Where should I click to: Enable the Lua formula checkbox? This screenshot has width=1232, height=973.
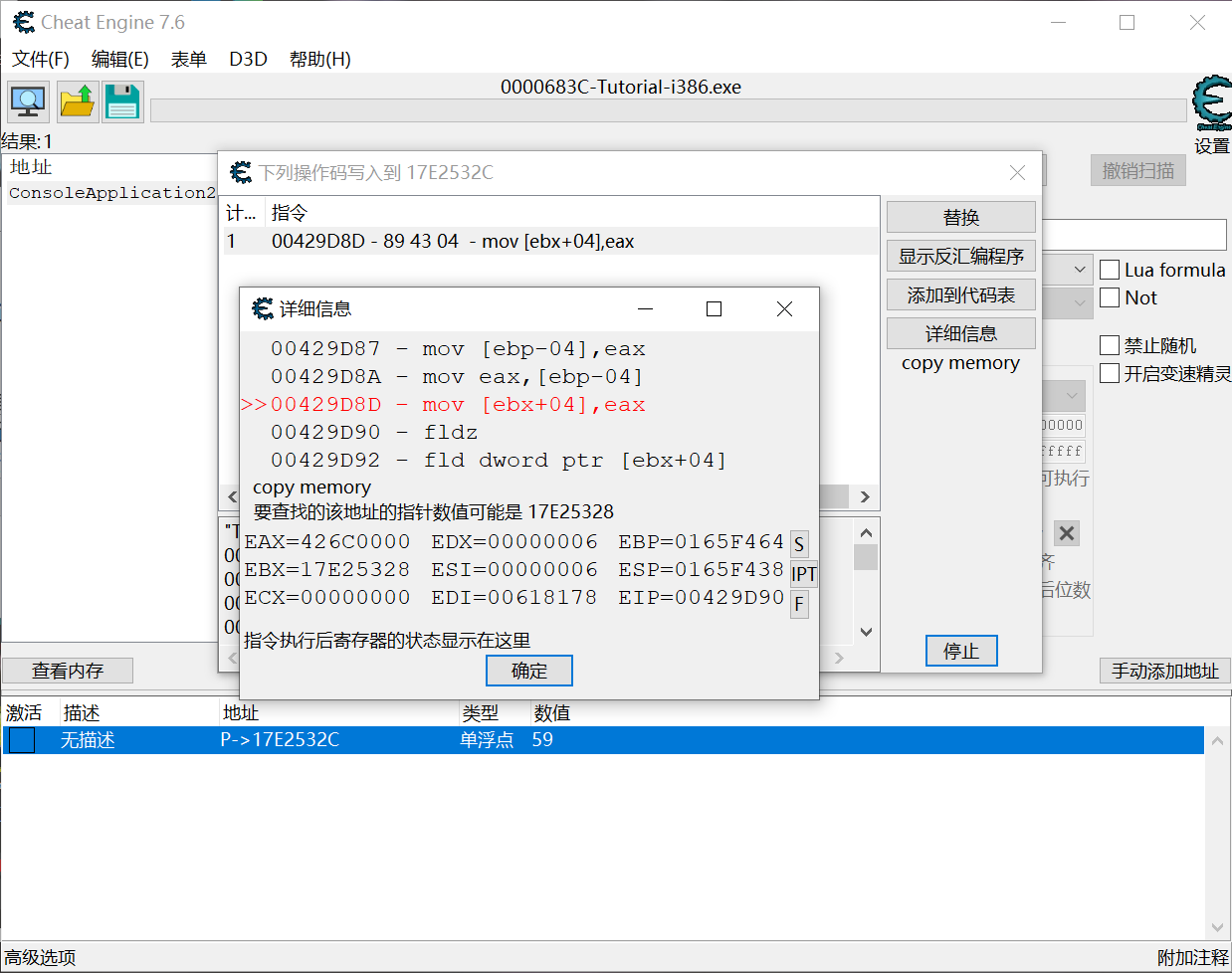coord(1110,270)
